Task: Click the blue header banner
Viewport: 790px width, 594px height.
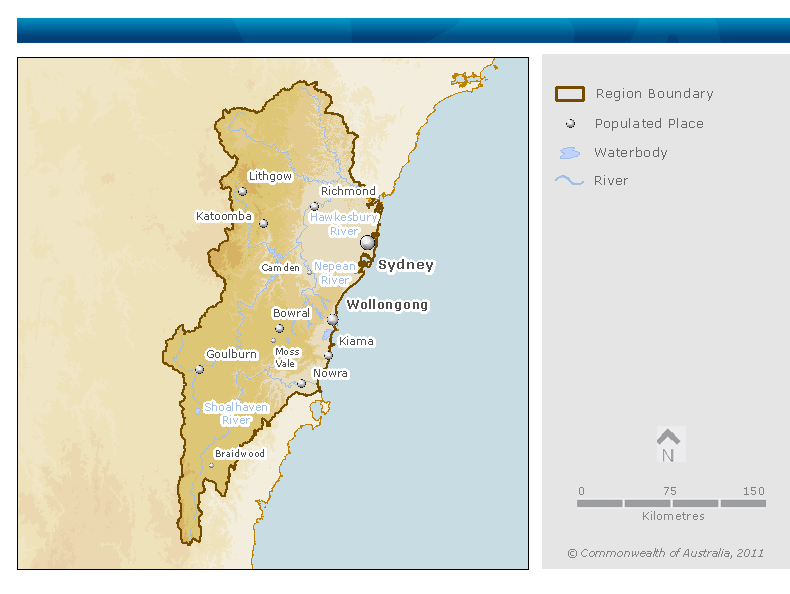Action: click(403, 30)
